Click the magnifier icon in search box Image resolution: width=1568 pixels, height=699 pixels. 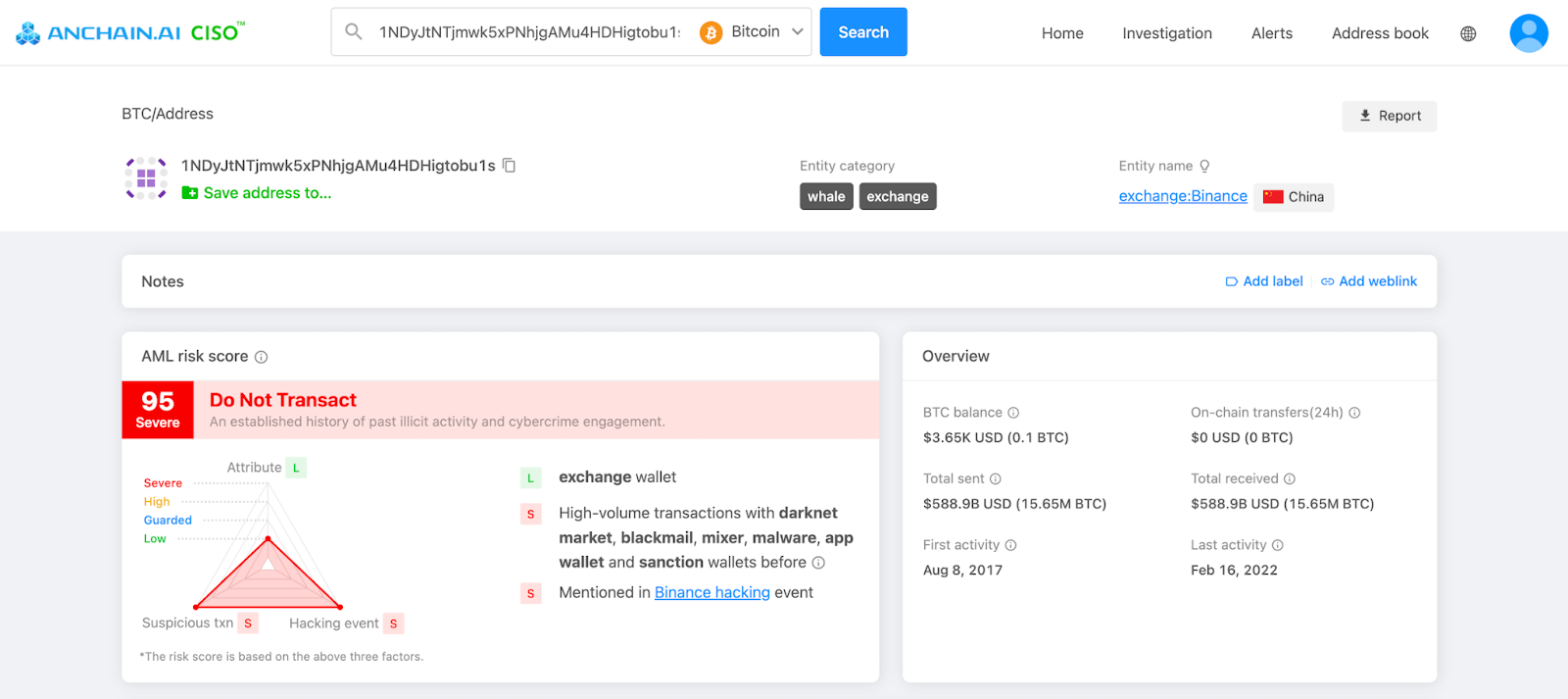click(354, 31)
